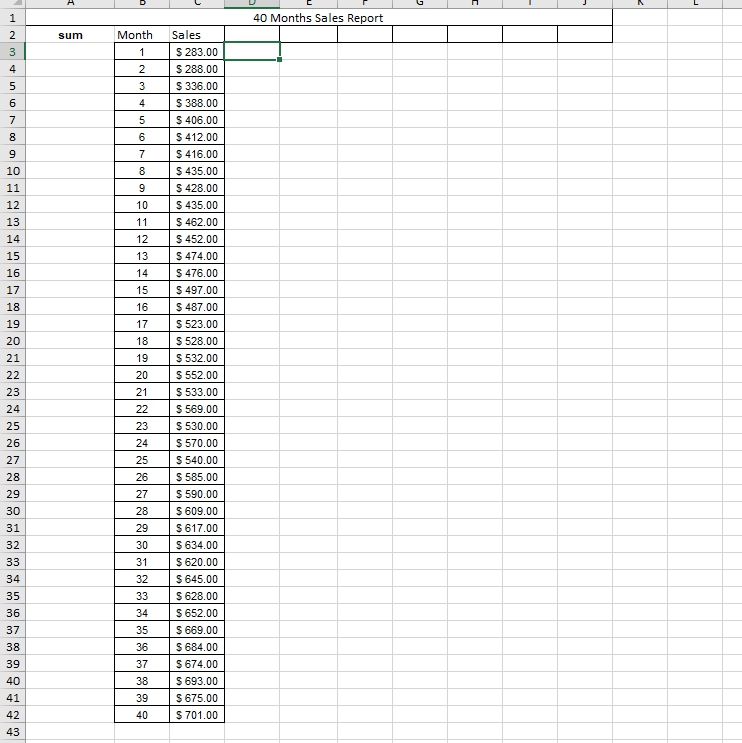Click the active cell D3
The image size is (742, 743).
[x=252, y=52]
